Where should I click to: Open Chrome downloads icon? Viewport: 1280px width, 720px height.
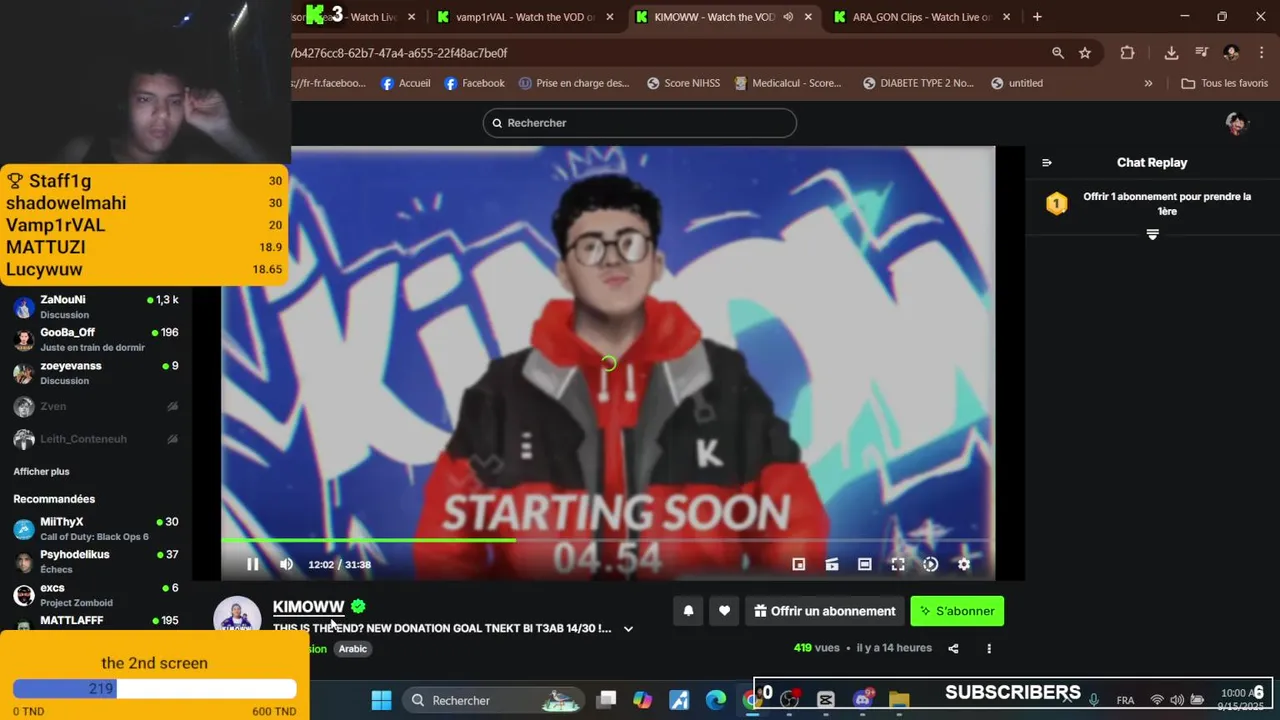click(1171, 53)
